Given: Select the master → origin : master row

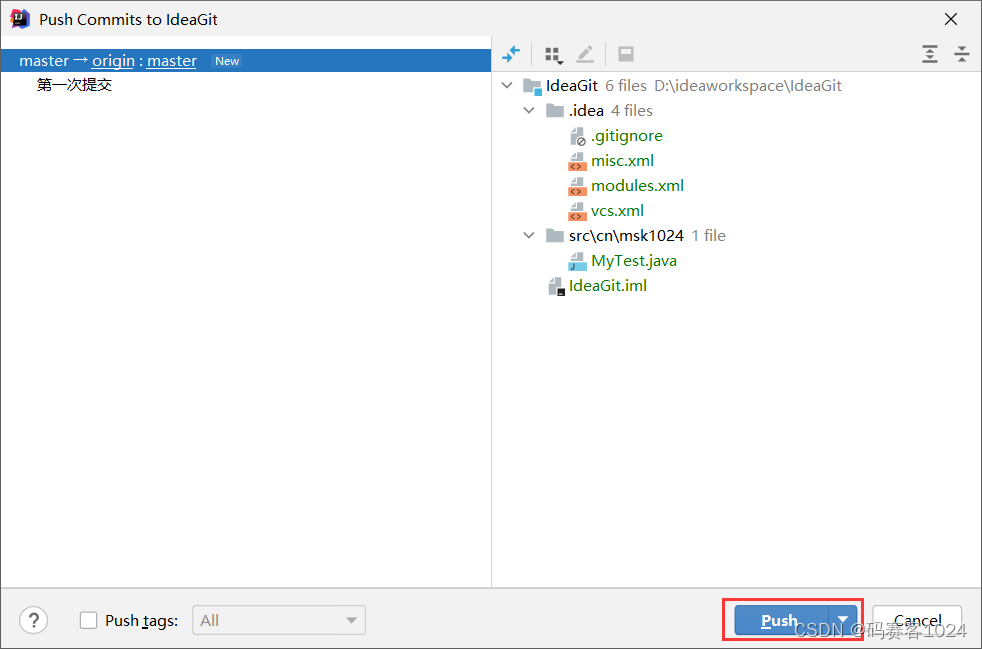Looking at the screenshot, I should (x=246, y=61).
